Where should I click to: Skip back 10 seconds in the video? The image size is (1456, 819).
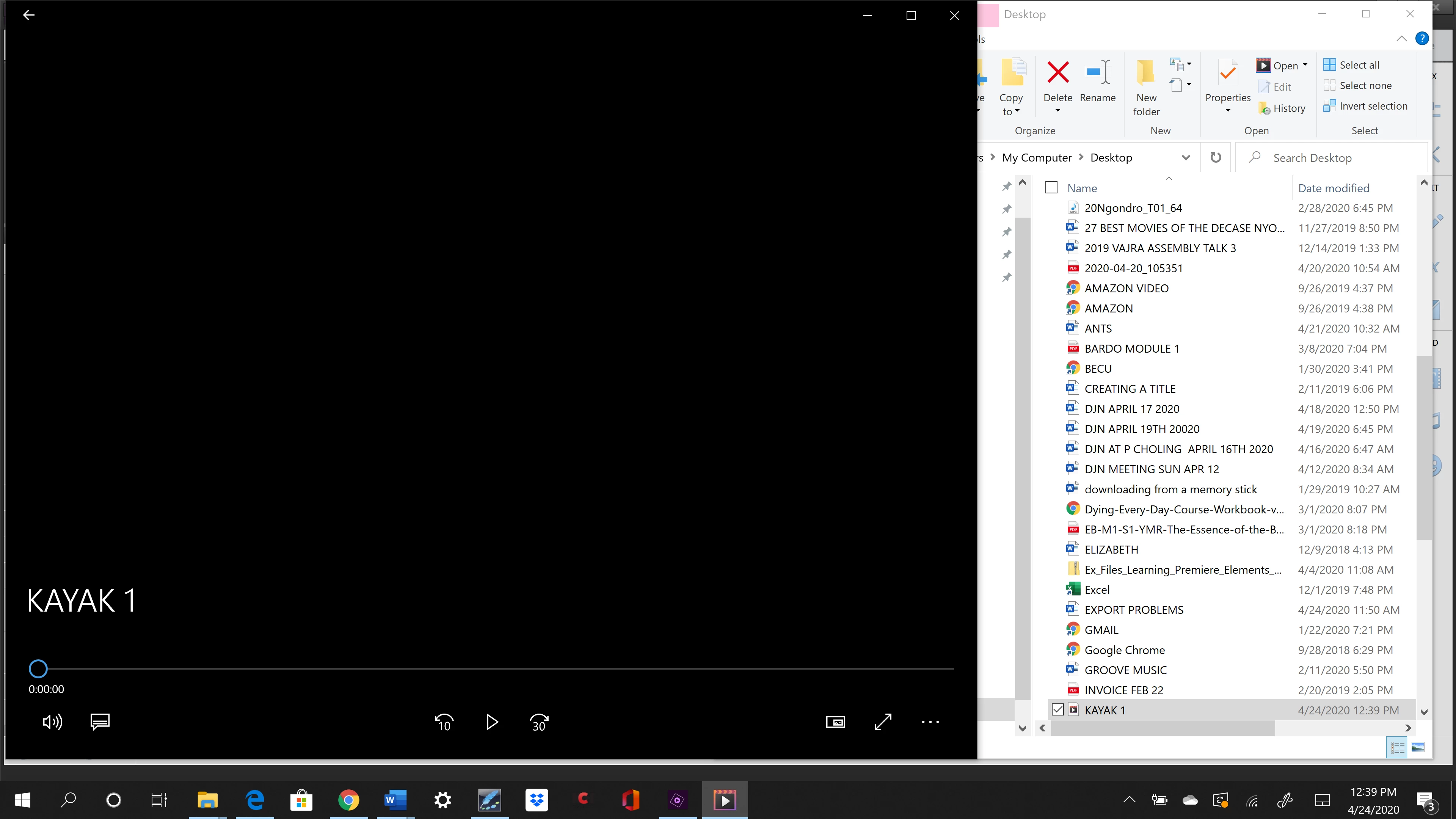(x=444, y=722)
